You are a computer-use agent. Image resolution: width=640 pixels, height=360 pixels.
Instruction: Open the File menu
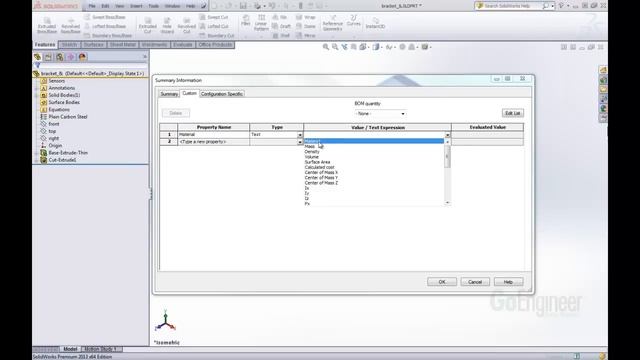point(92,6)
